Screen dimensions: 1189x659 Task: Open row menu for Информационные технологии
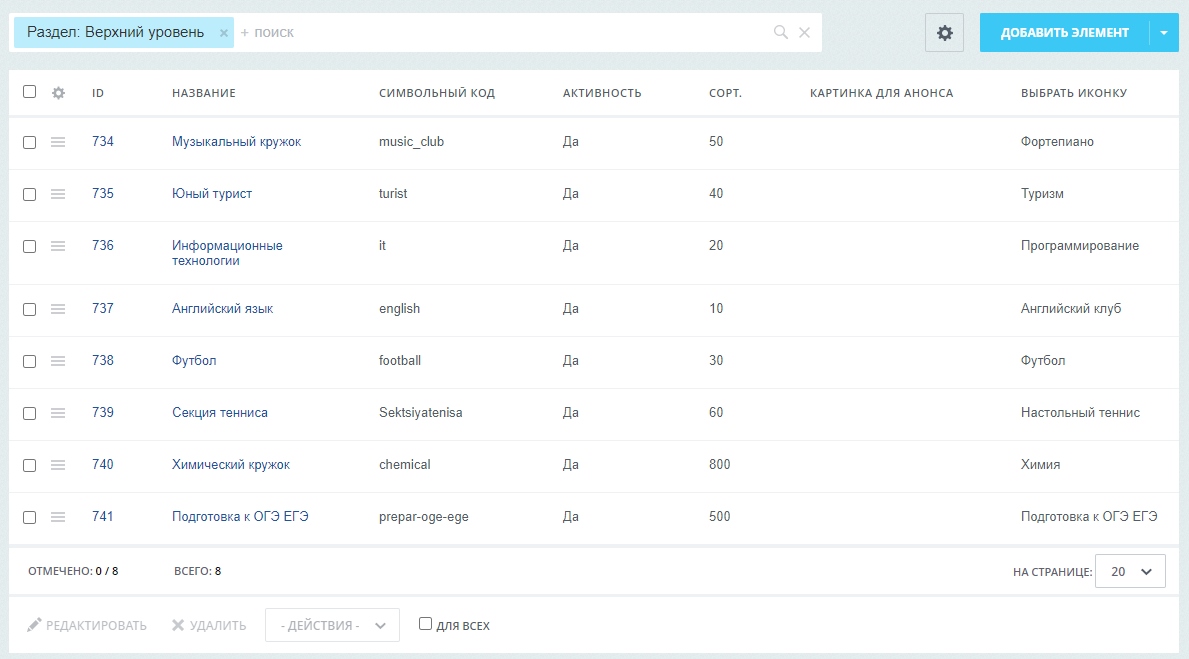58,246
